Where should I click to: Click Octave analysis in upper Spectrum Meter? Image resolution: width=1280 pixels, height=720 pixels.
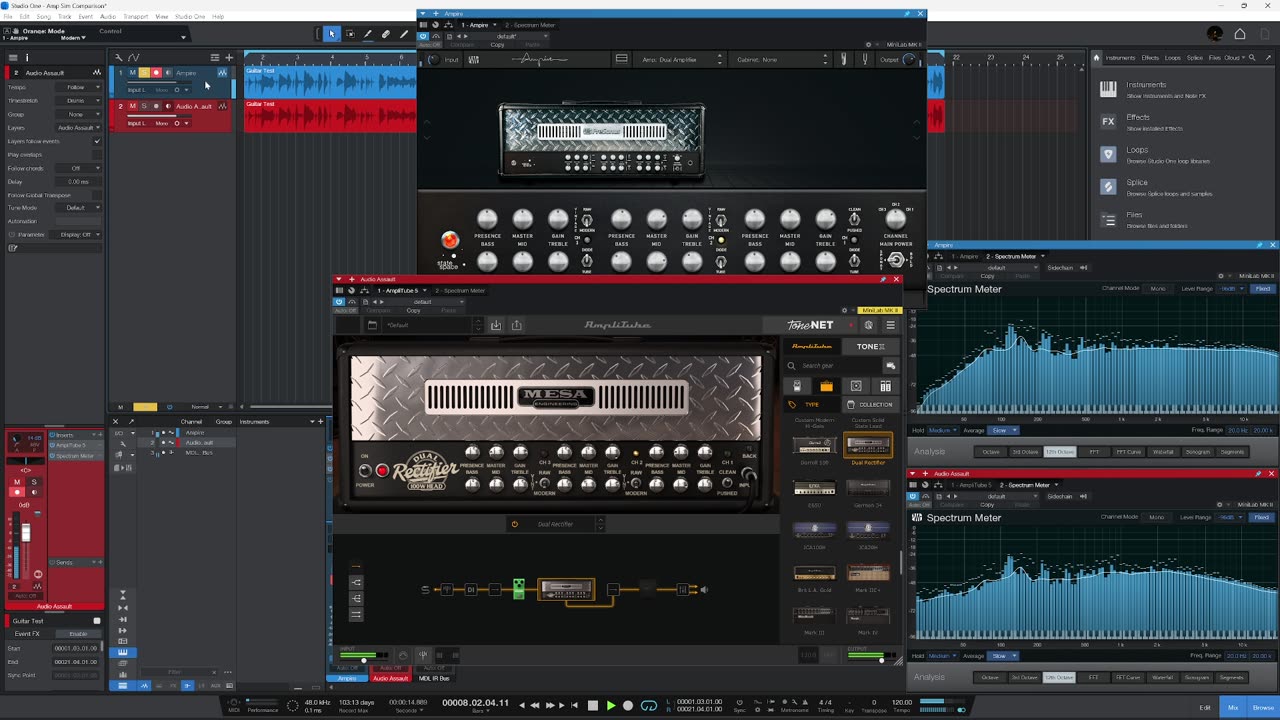[991, 452]
